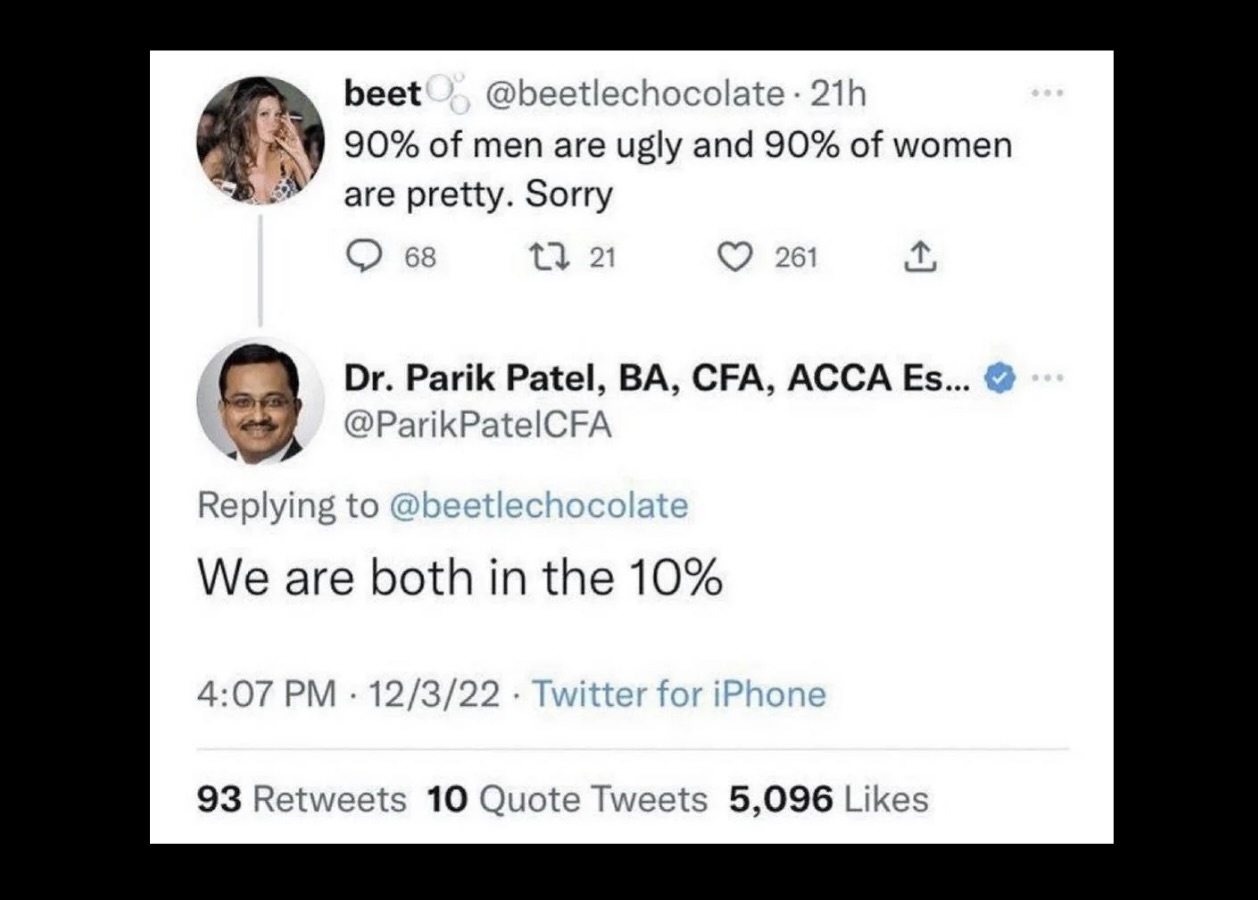Show the 5,096 Likes list

click(x=828, y=799)
